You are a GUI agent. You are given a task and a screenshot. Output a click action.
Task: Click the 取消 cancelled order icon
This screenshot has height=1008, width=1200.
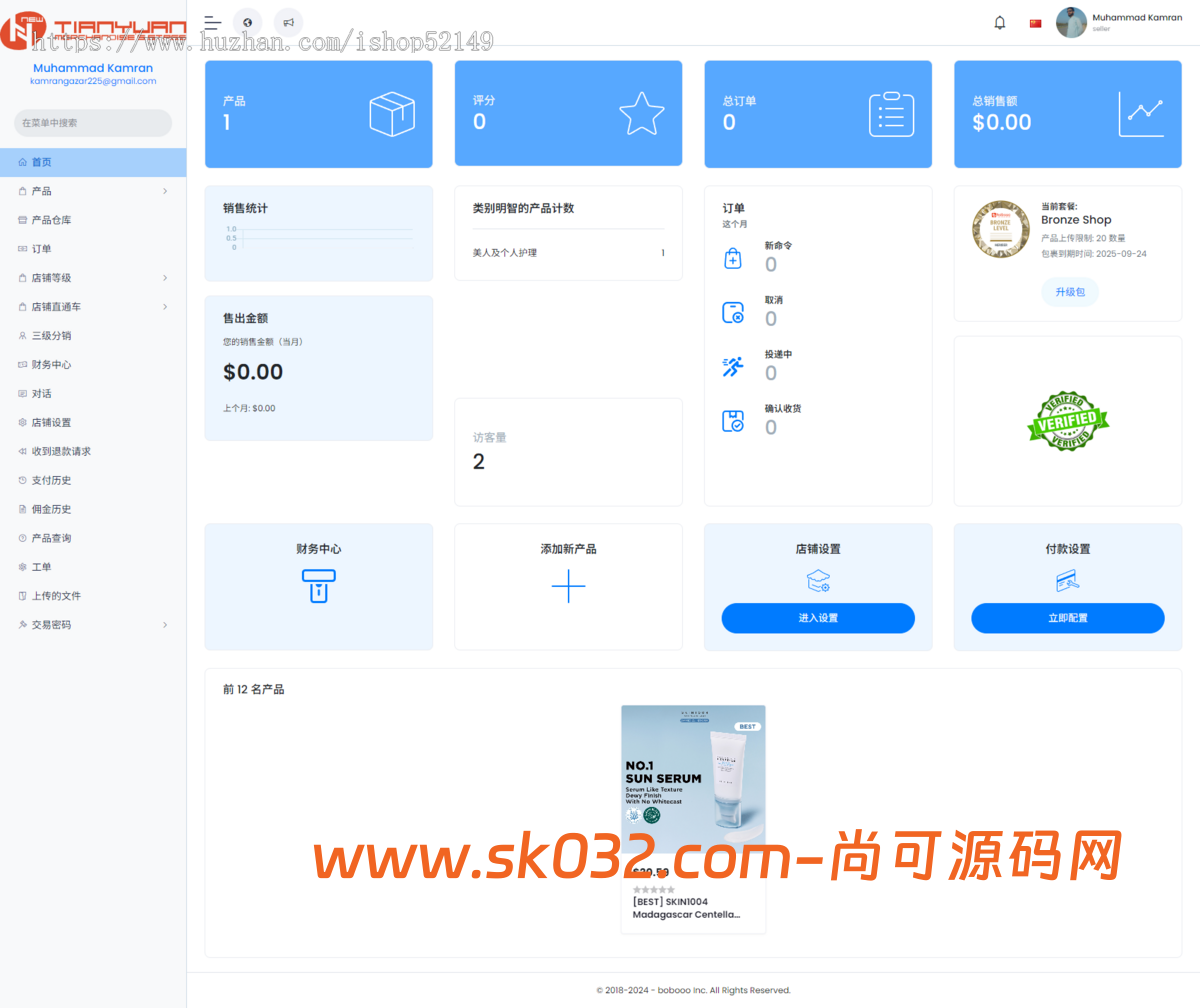732,312
